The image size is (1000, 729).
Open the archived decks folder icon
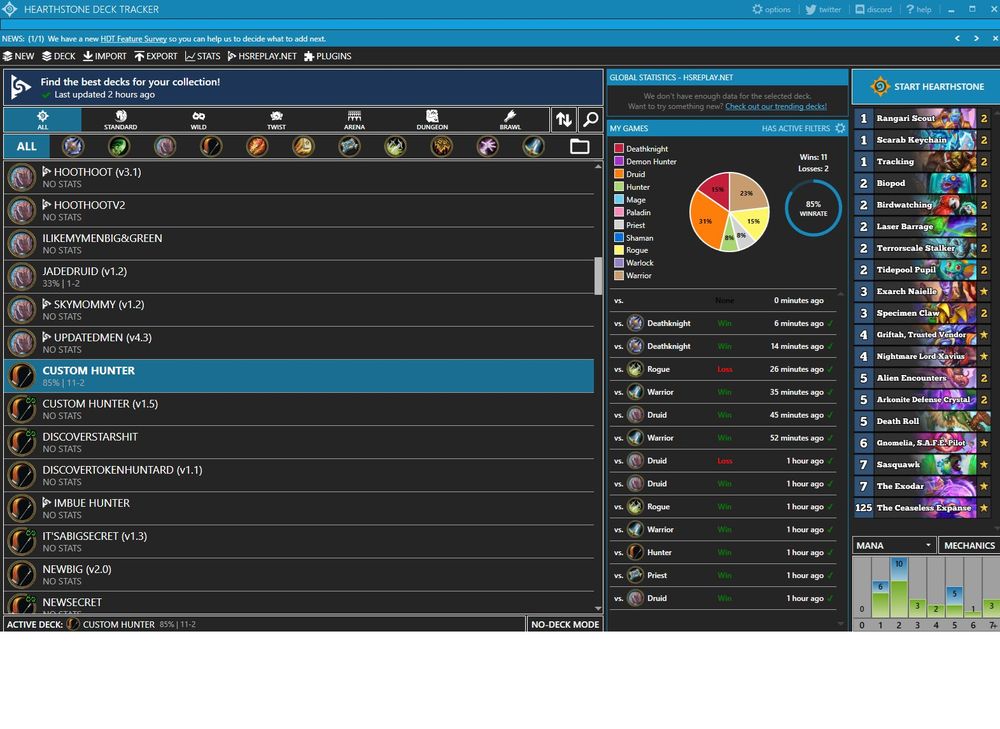point(579,147)
